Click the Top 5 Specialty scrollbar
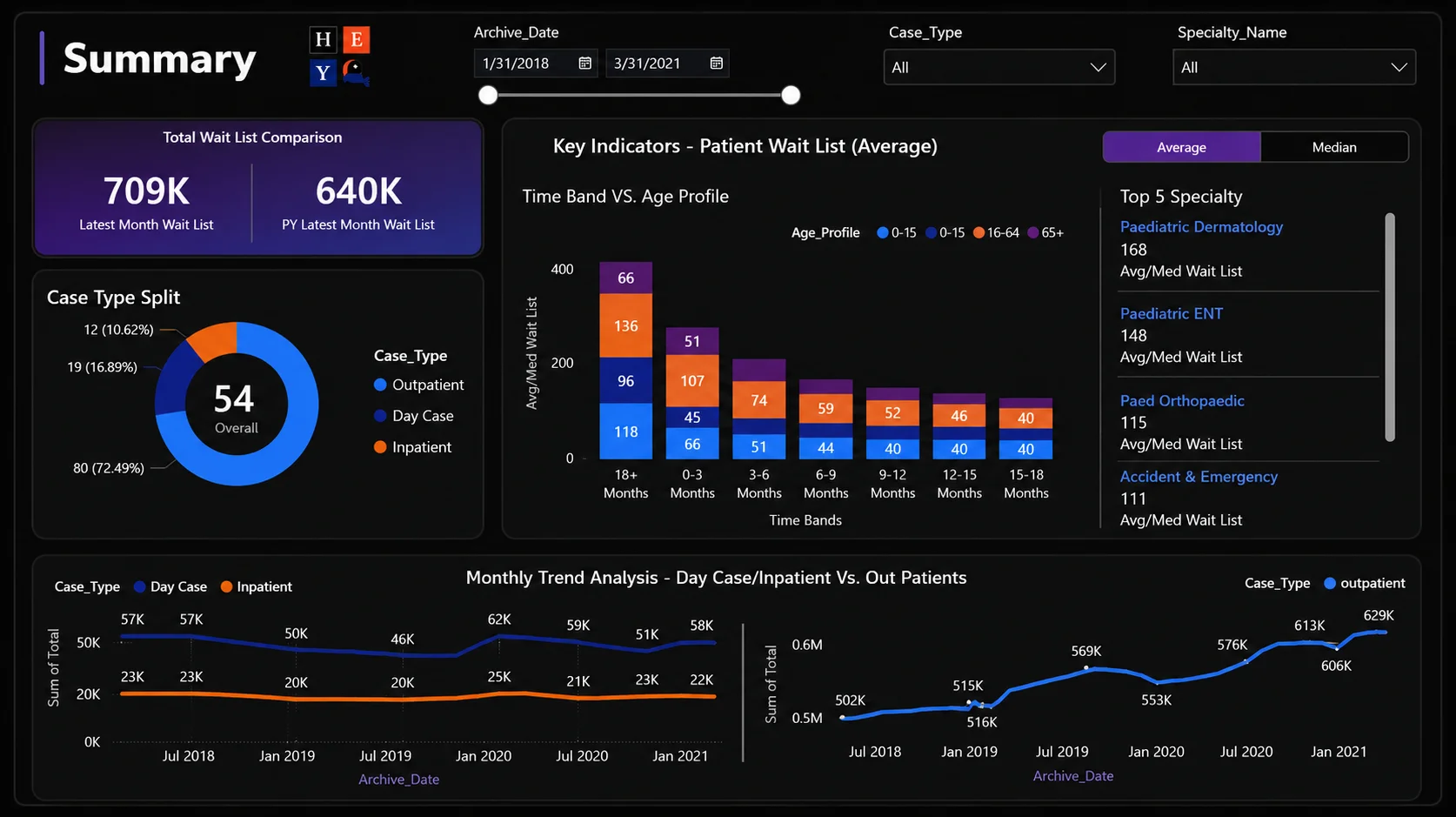The width and height of the screenshot is (1456, 817). [1390, 327]
